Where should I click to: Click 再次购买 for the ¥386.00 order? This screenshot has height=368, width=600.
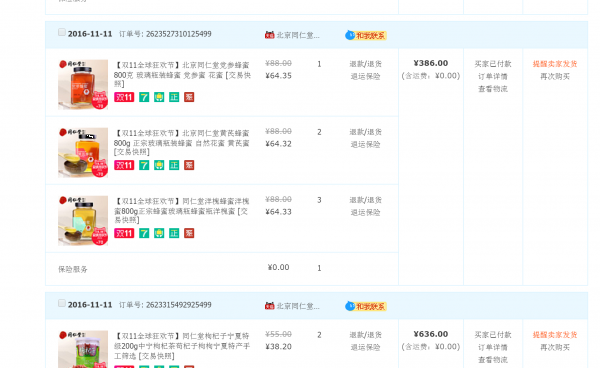pos(555,77)
